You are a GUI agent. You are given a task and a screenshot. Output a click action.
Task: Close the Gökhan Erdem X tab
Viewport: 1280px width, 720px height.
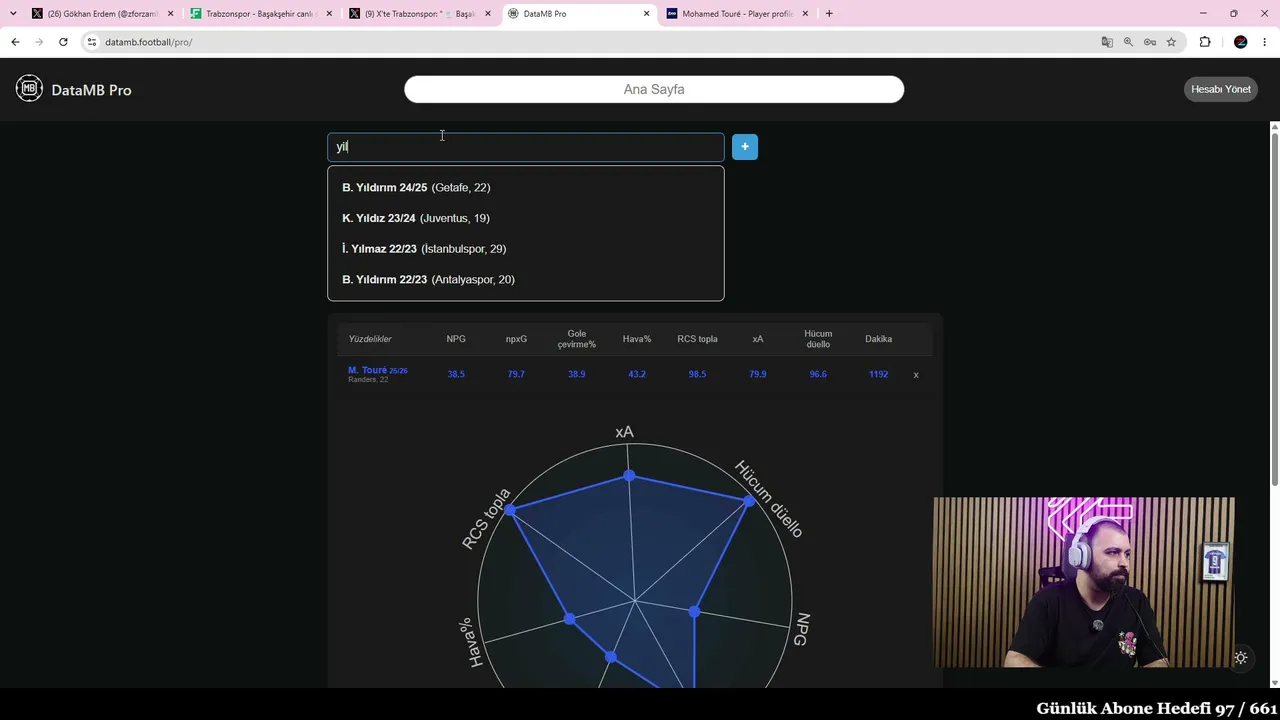(171, 14)
